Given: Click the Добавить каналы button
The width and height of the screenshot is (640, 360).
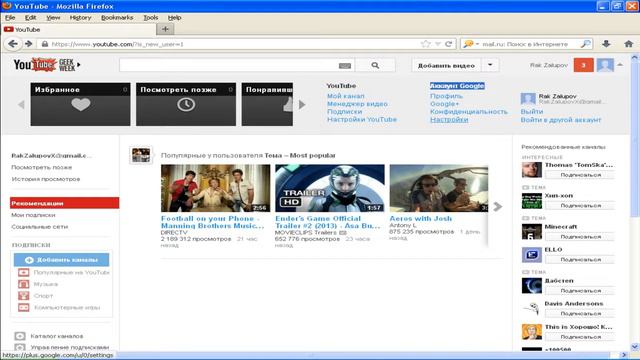Looking at the screenshot, I should (x=62, y=260).
